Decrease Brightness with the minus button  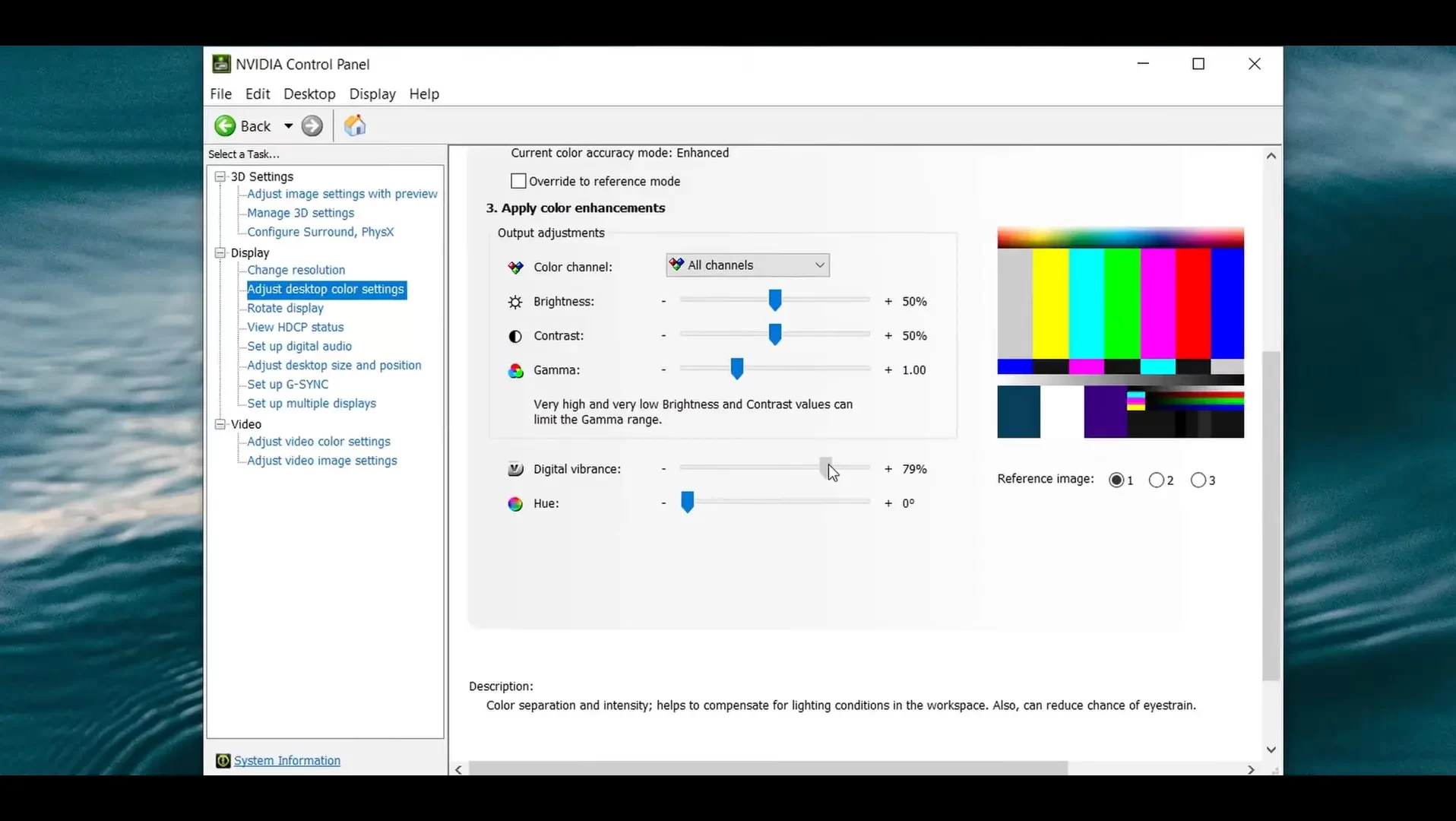663,302
